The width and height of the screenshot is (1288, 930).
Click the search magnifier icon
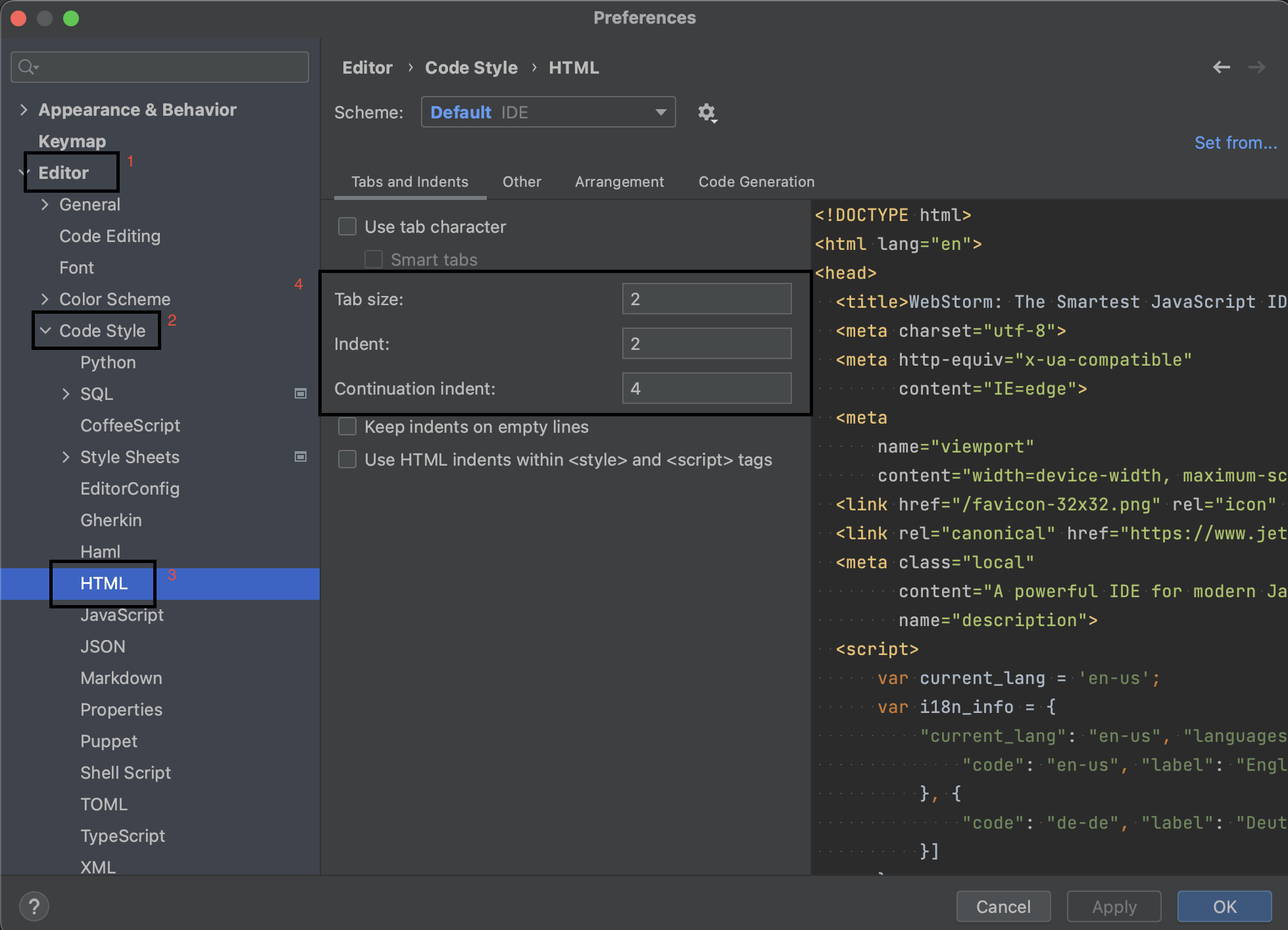click(27, 67)
